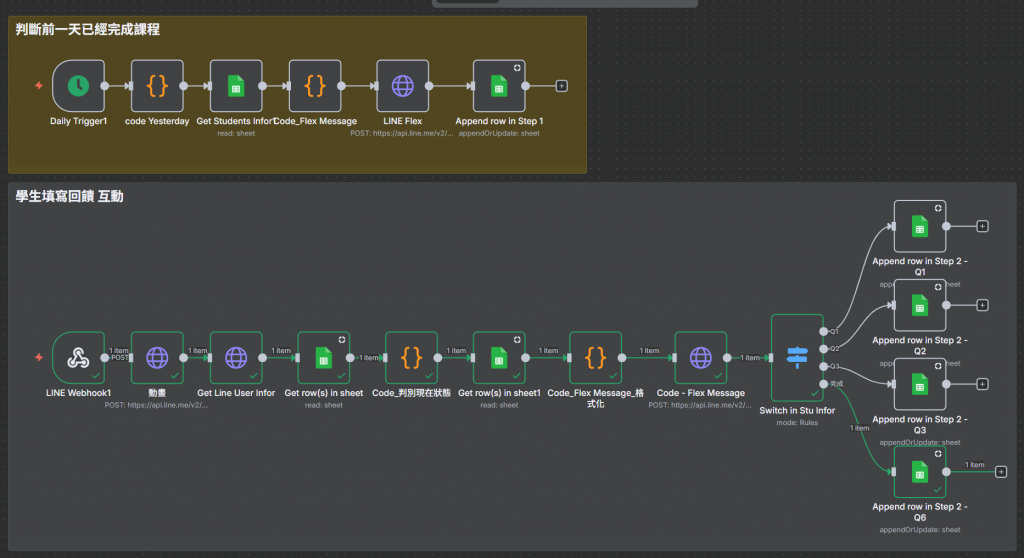The width and height of the screenshot is (1024, 558).
Task: Open Code_判別現在狀態 code node
Action: click(411, 357)
